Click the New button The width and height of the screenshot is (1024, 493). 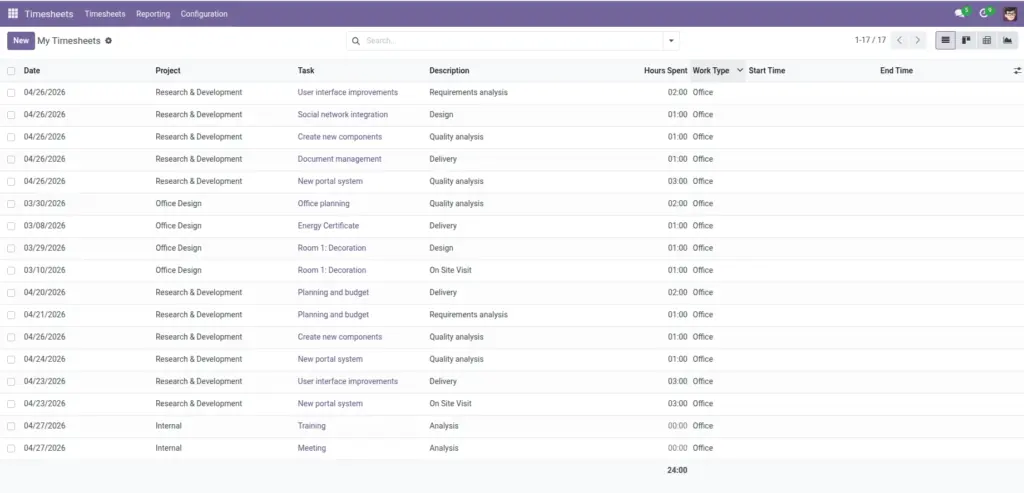click(x=21, y=40)
